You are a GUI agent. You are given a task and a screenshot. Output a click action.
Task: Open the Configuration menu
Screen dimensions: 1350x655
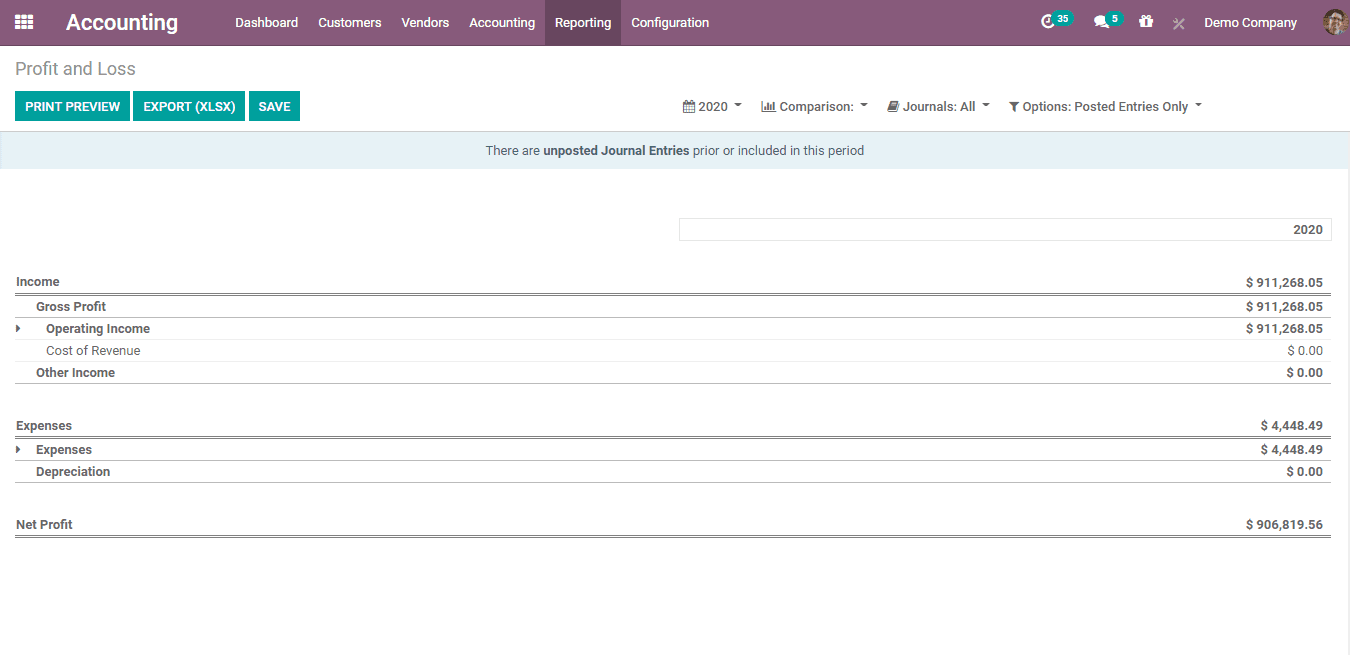tap(670, 22)
